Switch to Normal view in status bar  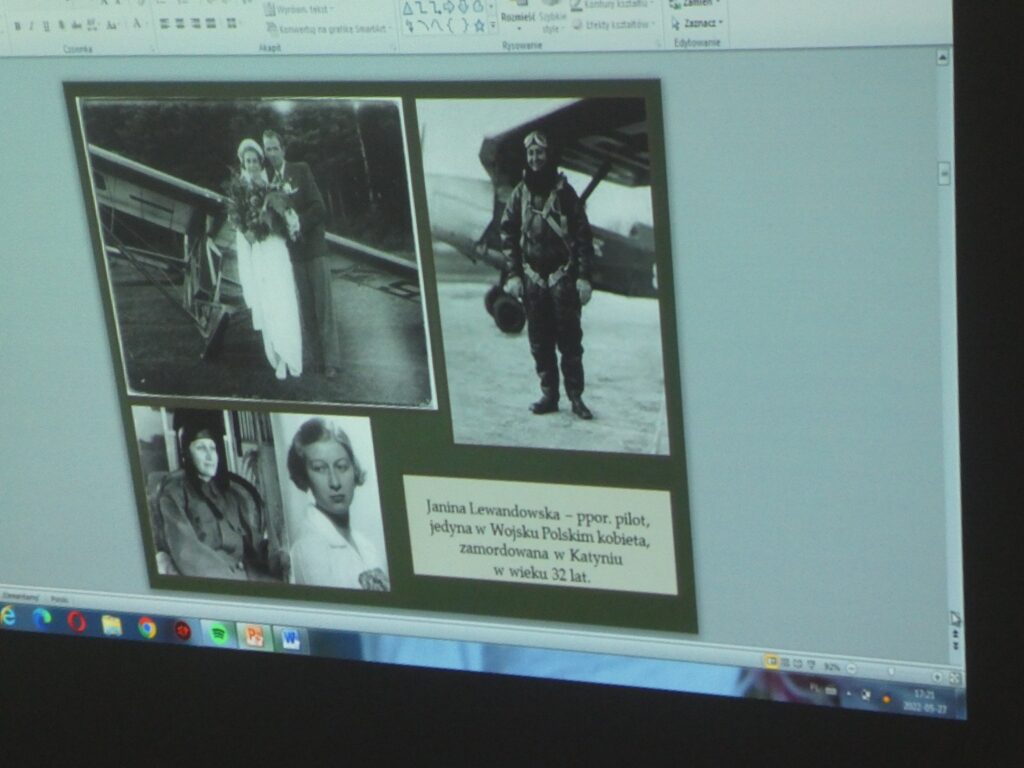pyautogui.click(x=771, y=661)
